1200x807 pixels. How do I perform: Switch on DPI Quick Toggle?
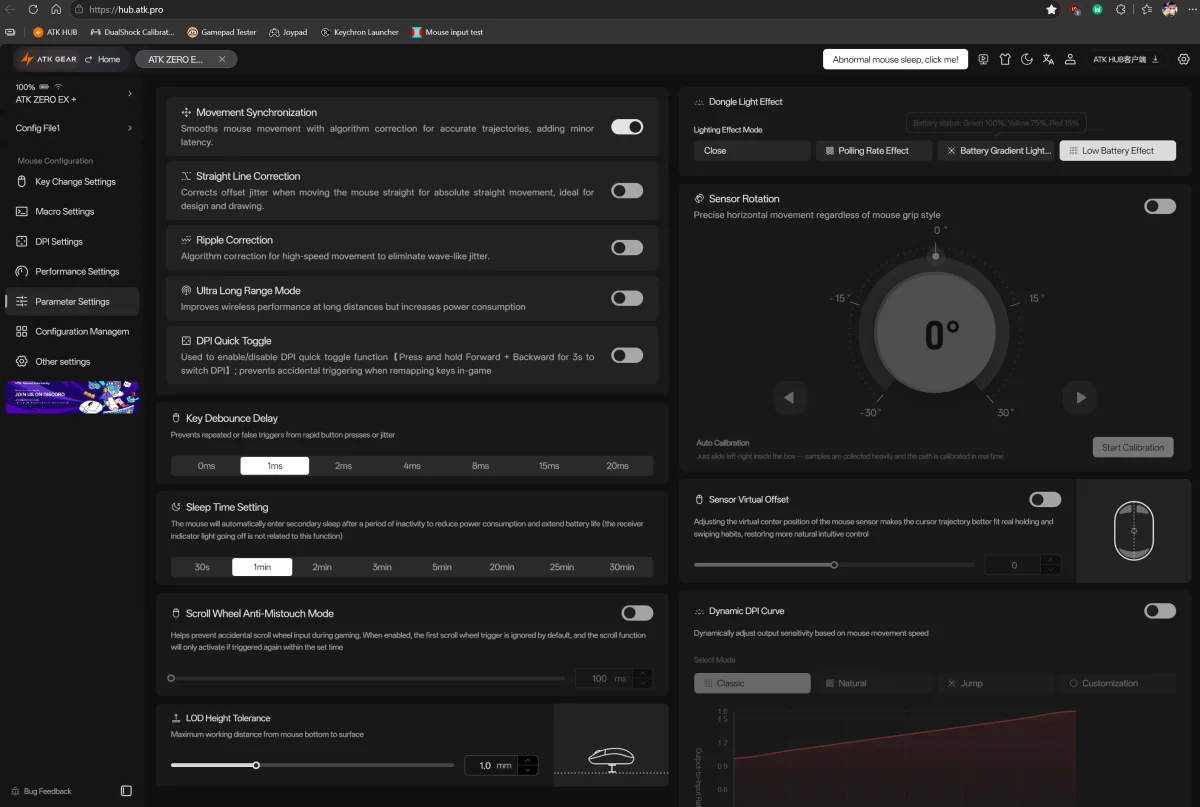click(627, 355)
